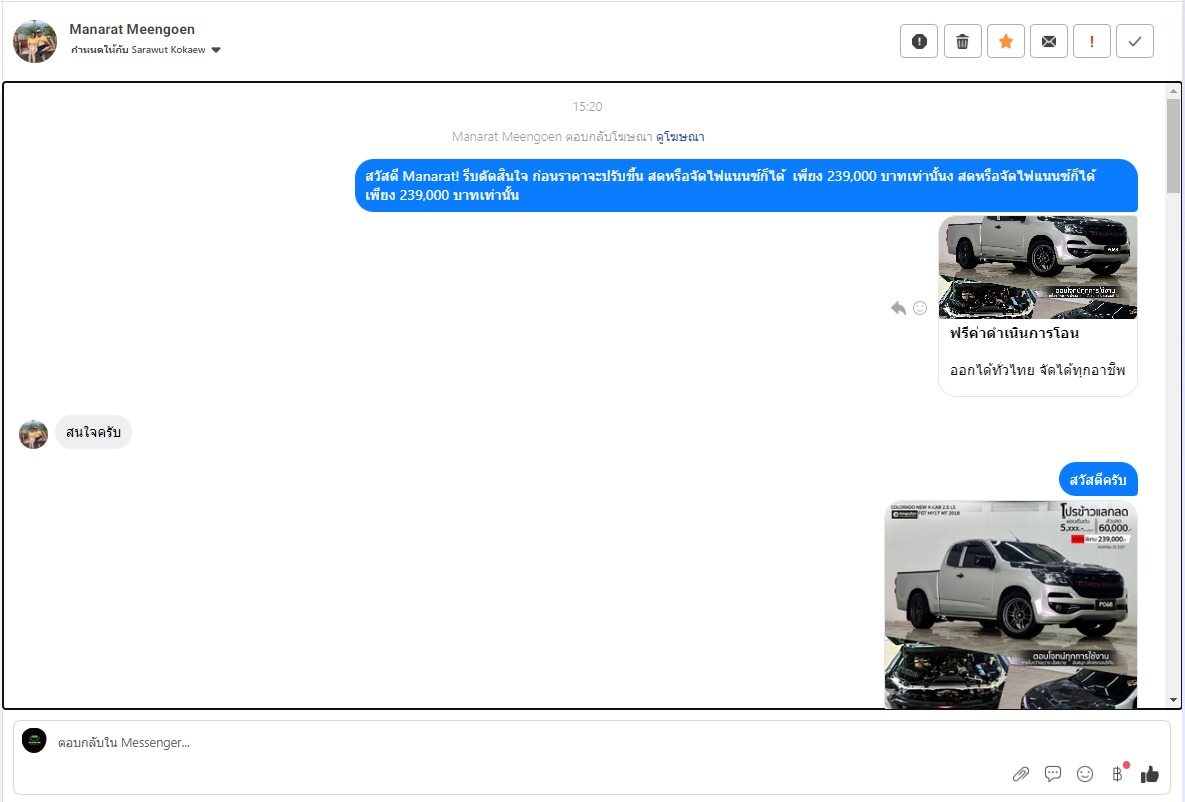Flag conversation with red exclamation icon

coord(1091,42)
